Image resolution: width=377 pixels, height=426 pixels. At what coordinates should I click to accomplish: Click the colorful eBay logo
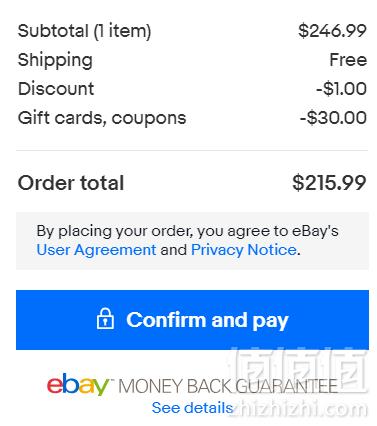(78, 385)
